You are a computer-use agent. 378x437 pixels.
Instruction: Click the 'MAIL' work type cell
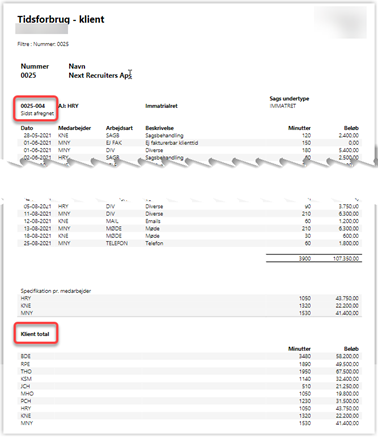click(x=112, y=221)
